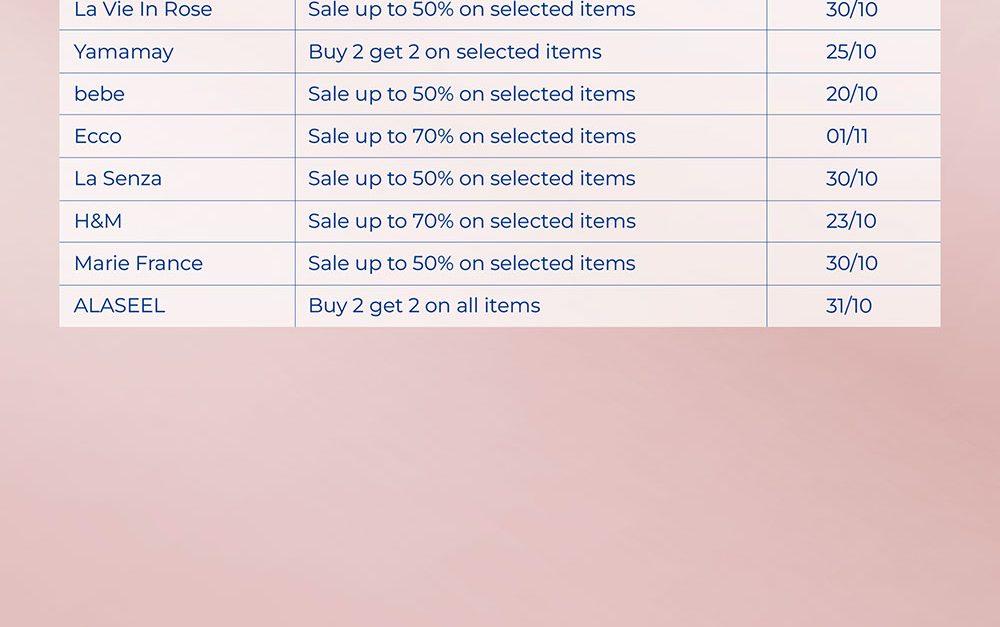Click the 25/10 date for Yamamay
Image resolution: width=1000 pixels, height=627 pixels.
pyautogui.click(x=851, y=52)
